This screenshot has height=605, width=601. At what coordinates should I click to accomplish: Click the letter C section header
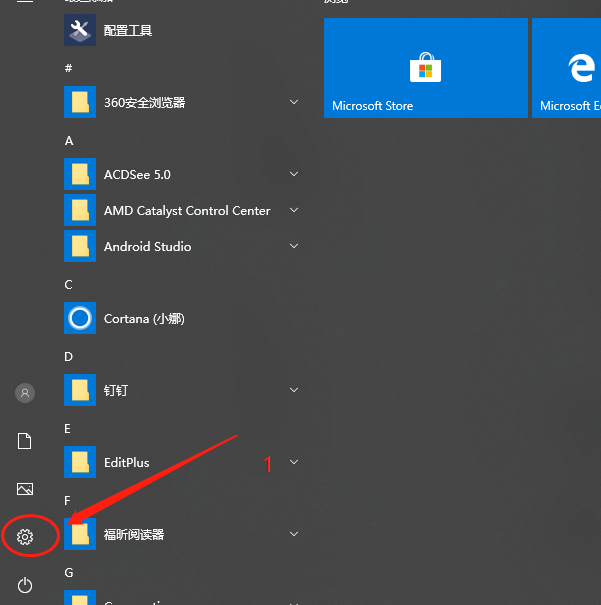coord(68,285)
